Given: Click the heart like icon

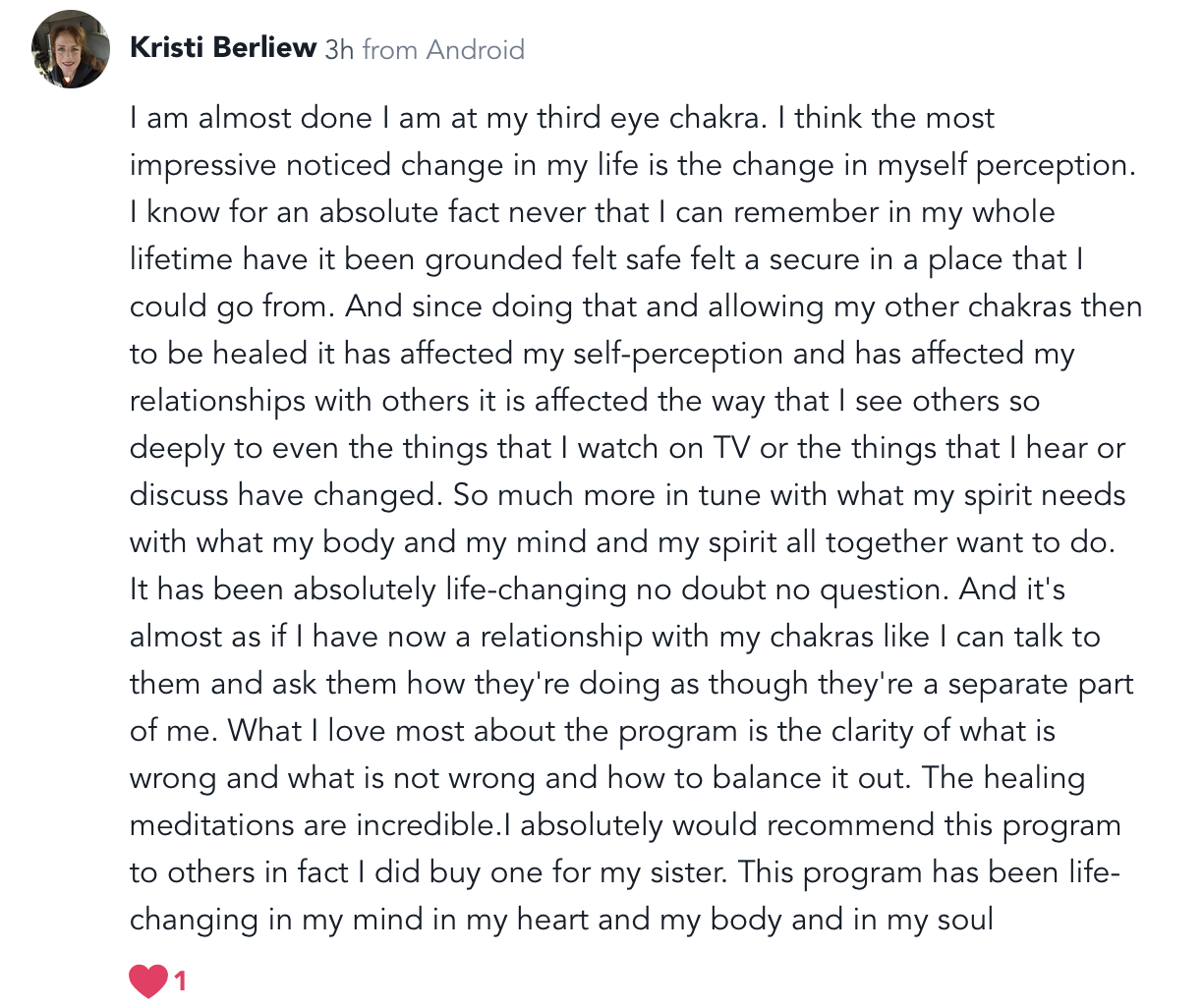Looking at the screenshot, I should point(147,980).
